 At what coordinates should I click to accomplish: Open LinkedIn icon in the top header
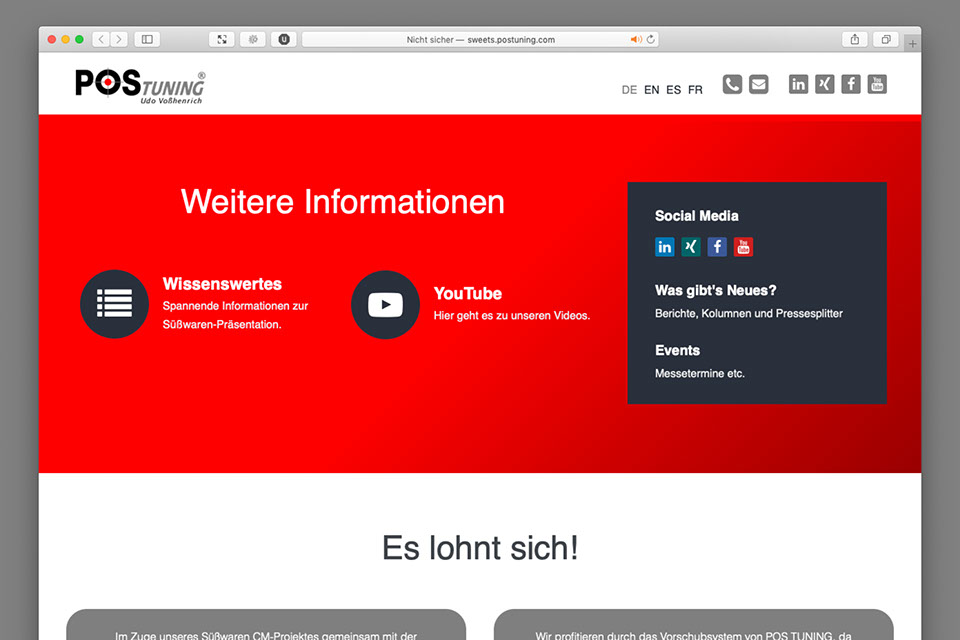tap(798, 85)
